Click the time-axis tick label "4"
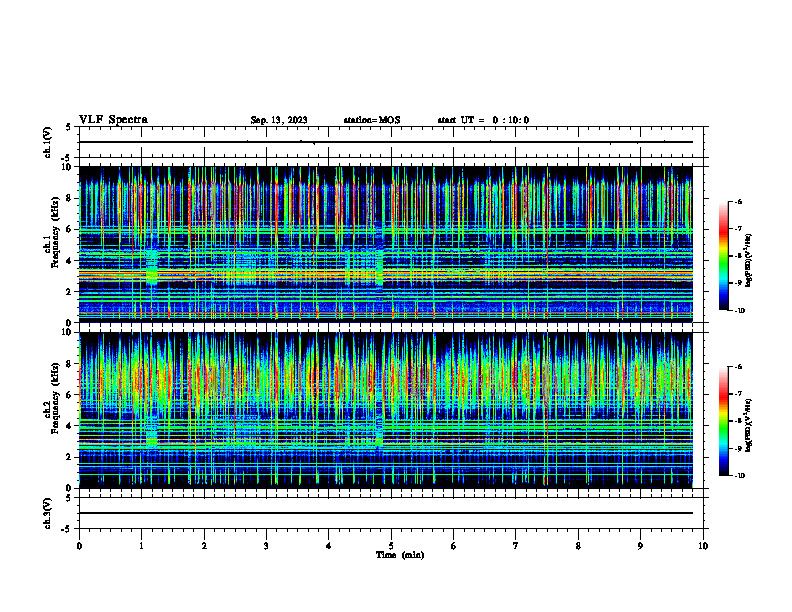 click(329, 546)
